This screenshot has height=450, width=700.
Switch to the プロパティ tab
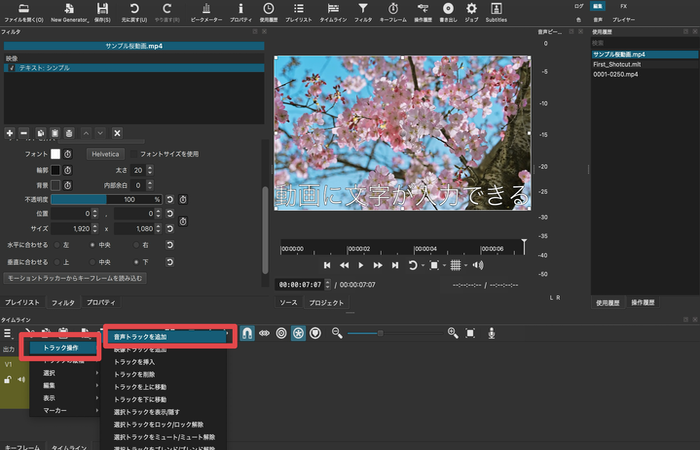pos(100,302)
